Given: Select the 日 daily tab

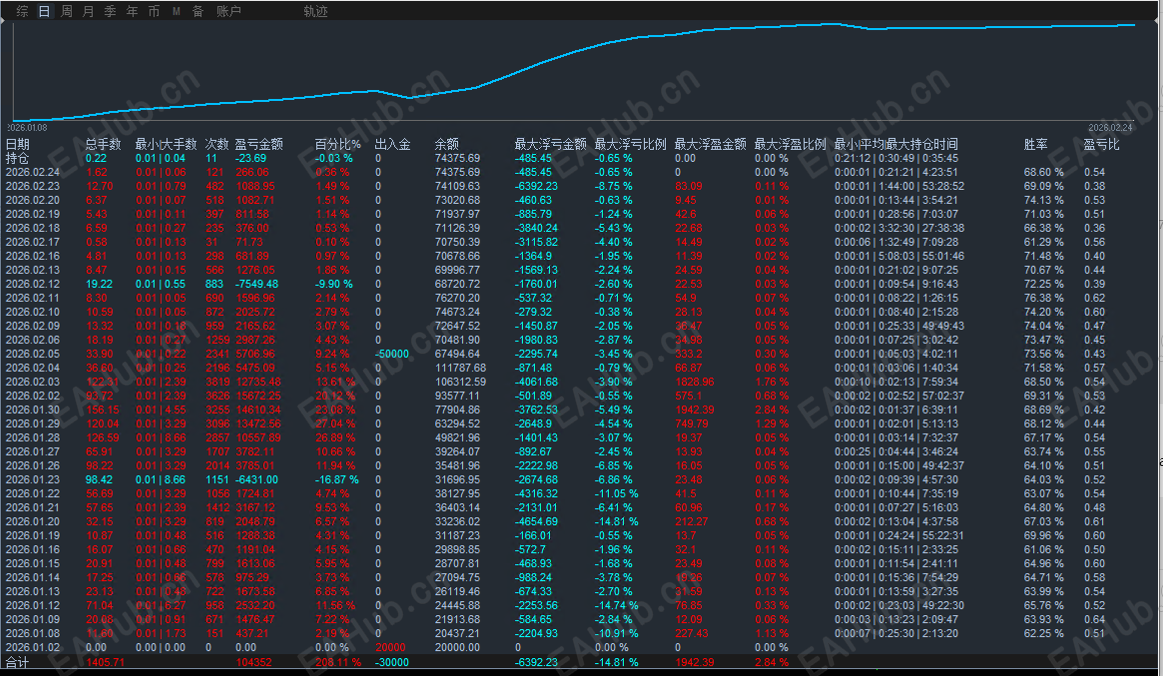Looking at the screenshot, I should tap(44, 11).
